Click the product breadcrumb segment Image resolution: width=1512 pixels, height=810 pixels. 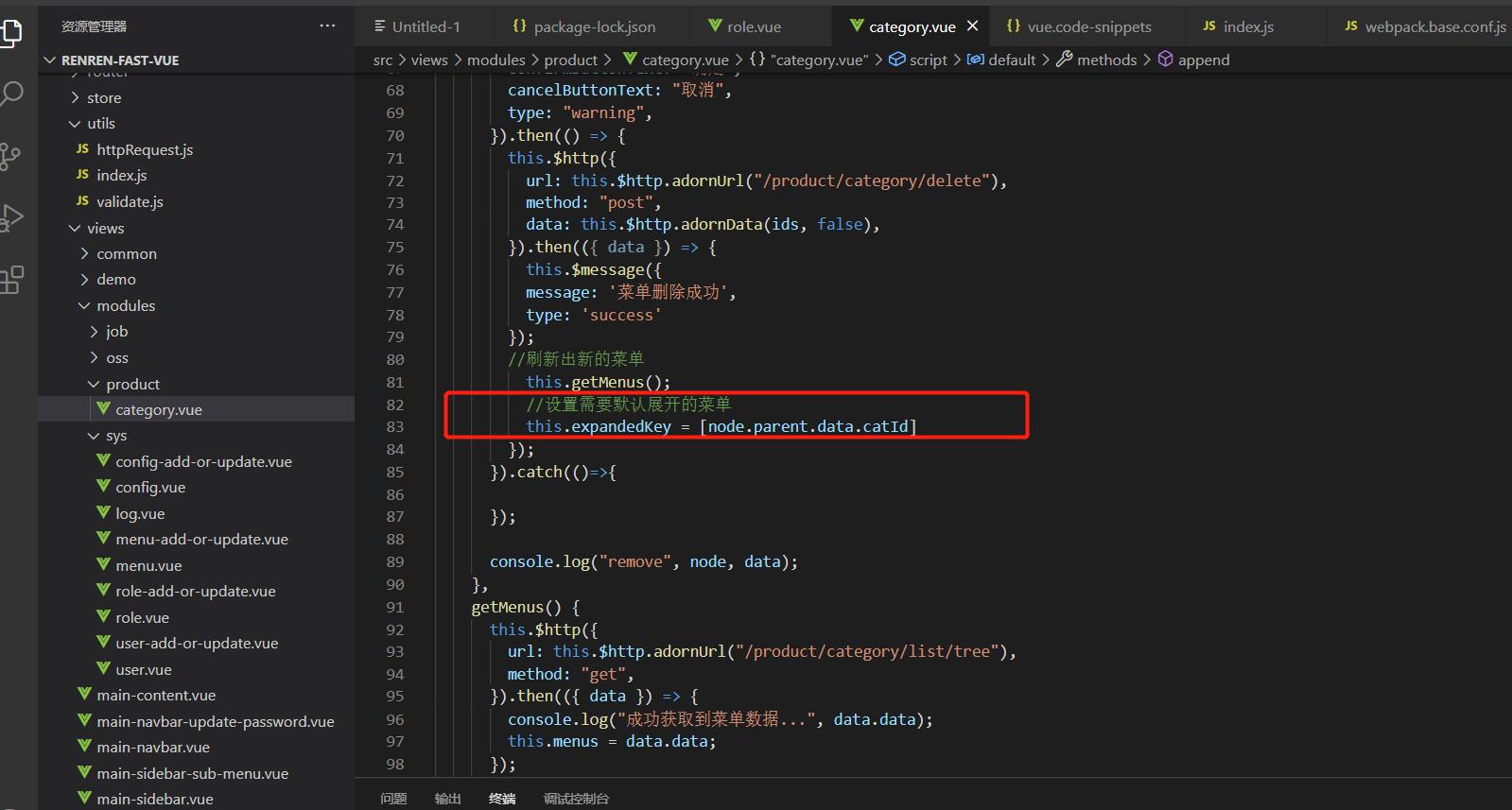point(571,60)
